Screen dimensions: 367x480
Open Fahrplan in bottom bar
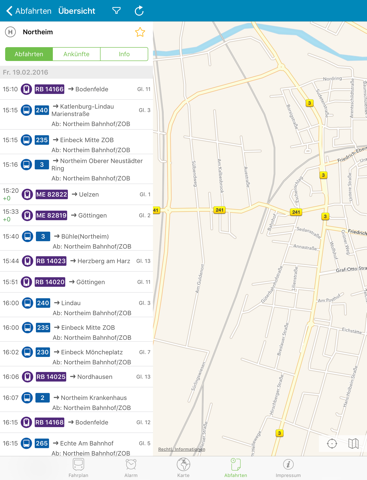tap(78, 468)
